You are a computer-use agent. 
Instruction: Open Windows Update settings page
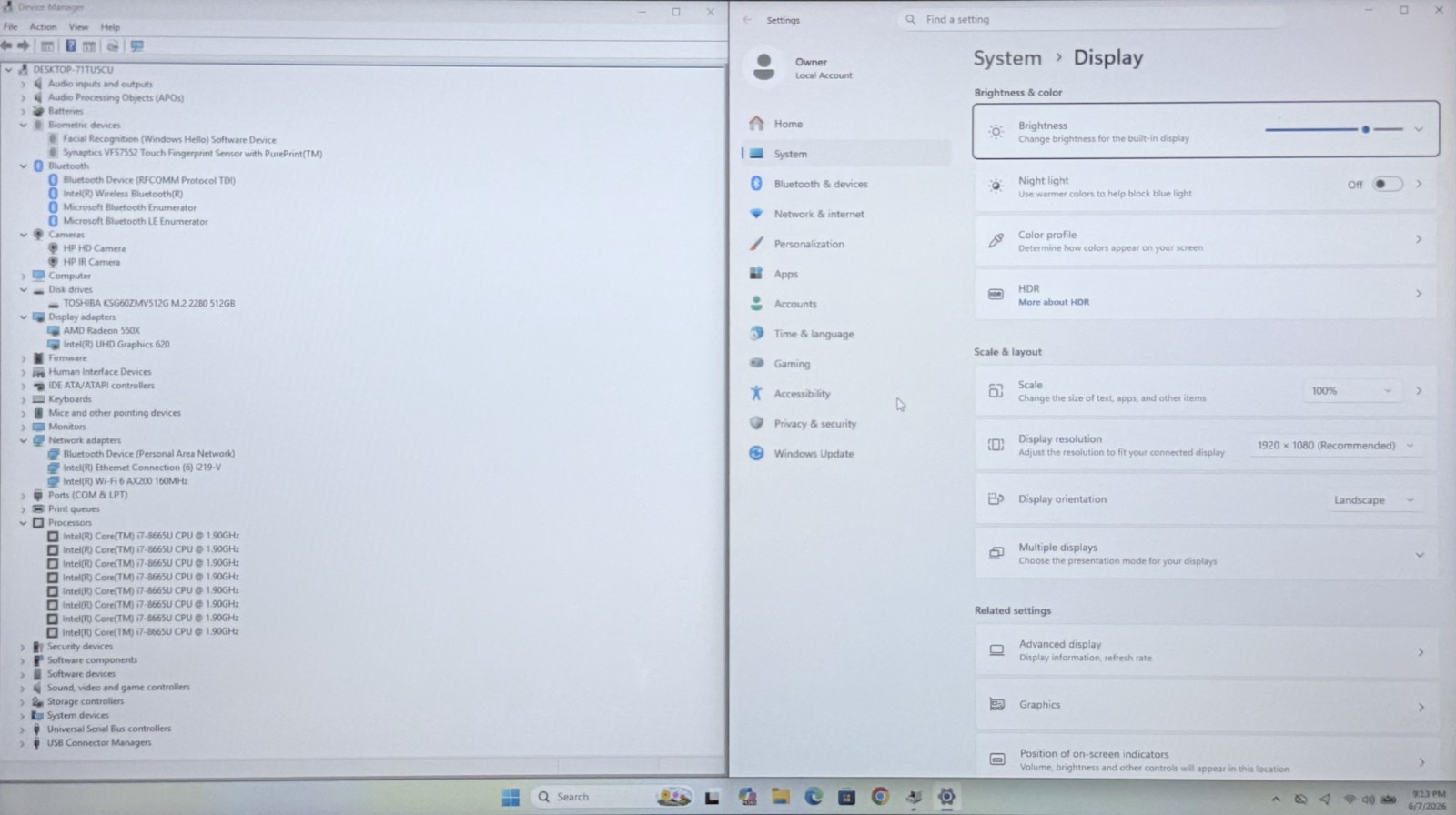coord(814,454)
